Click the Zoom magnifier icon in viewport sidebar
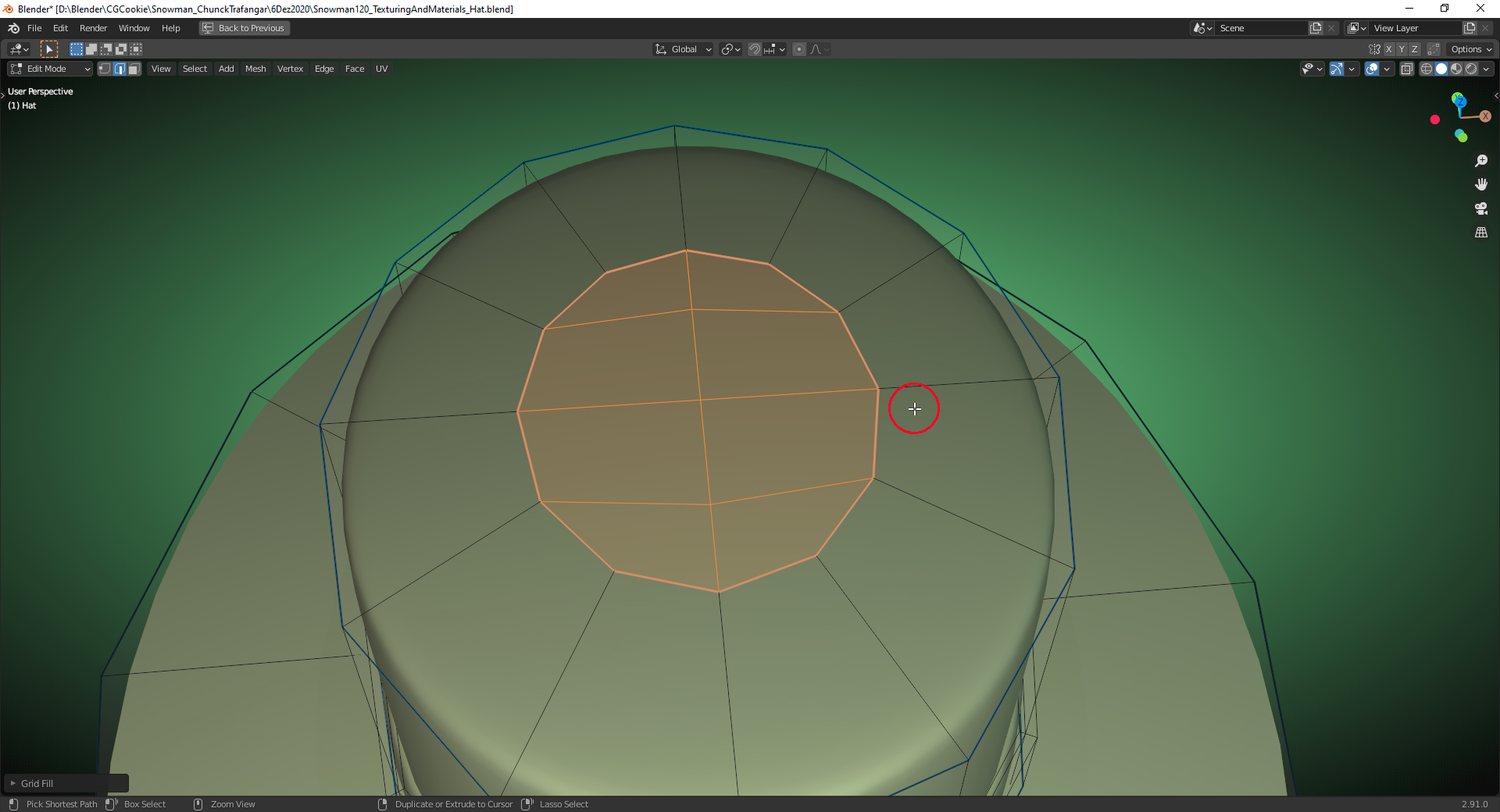1500x812 pixels. tap(1482, 161)
